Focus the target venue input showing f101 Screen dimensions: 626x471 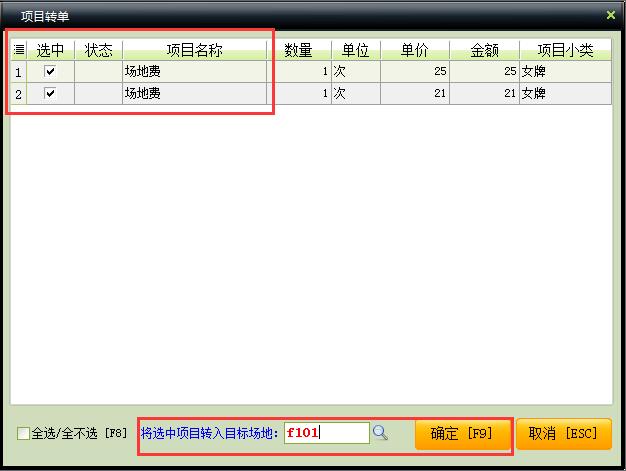327,433
